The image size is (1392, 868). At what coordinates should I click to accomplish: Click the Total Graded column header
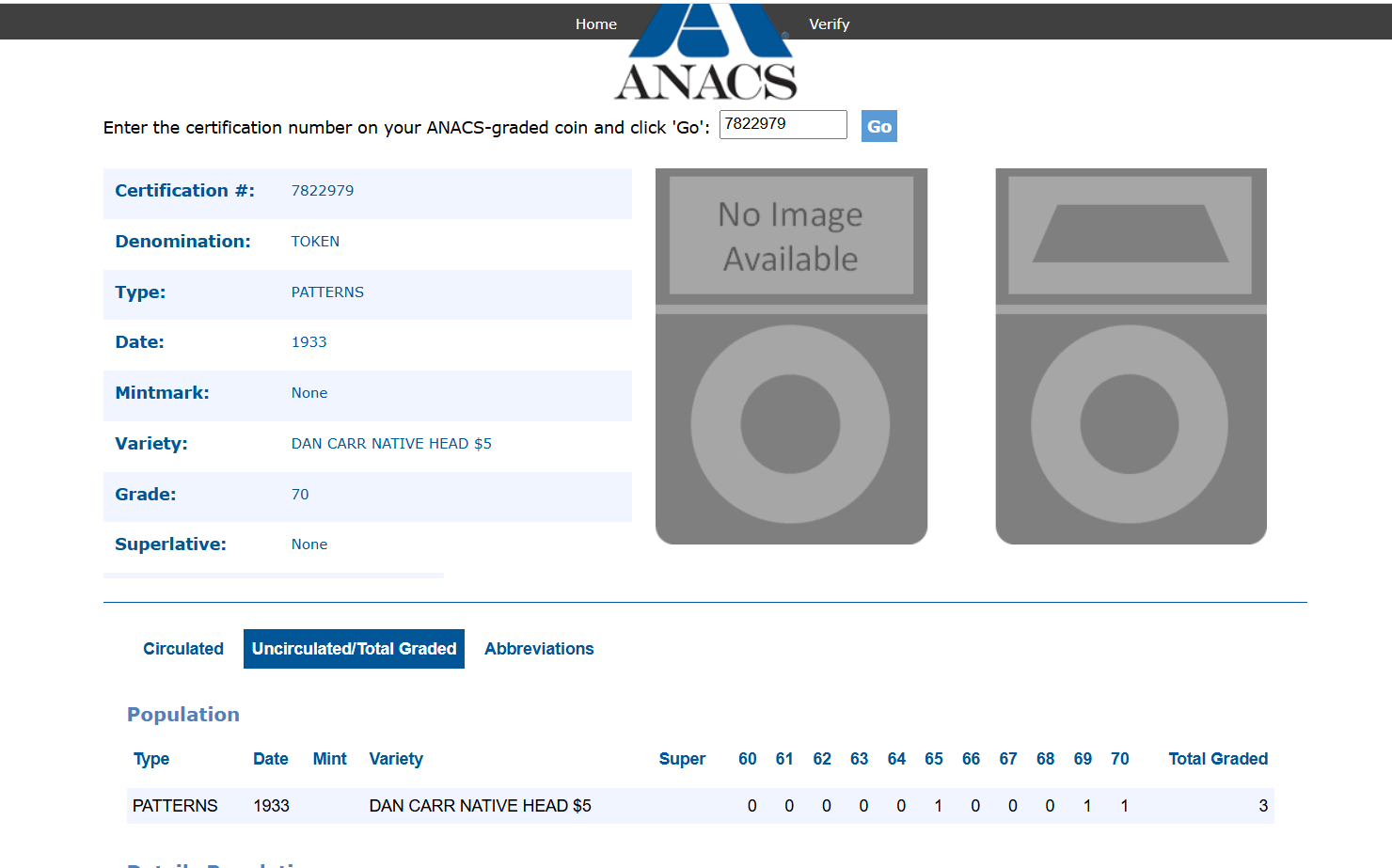coord(1218,759)
